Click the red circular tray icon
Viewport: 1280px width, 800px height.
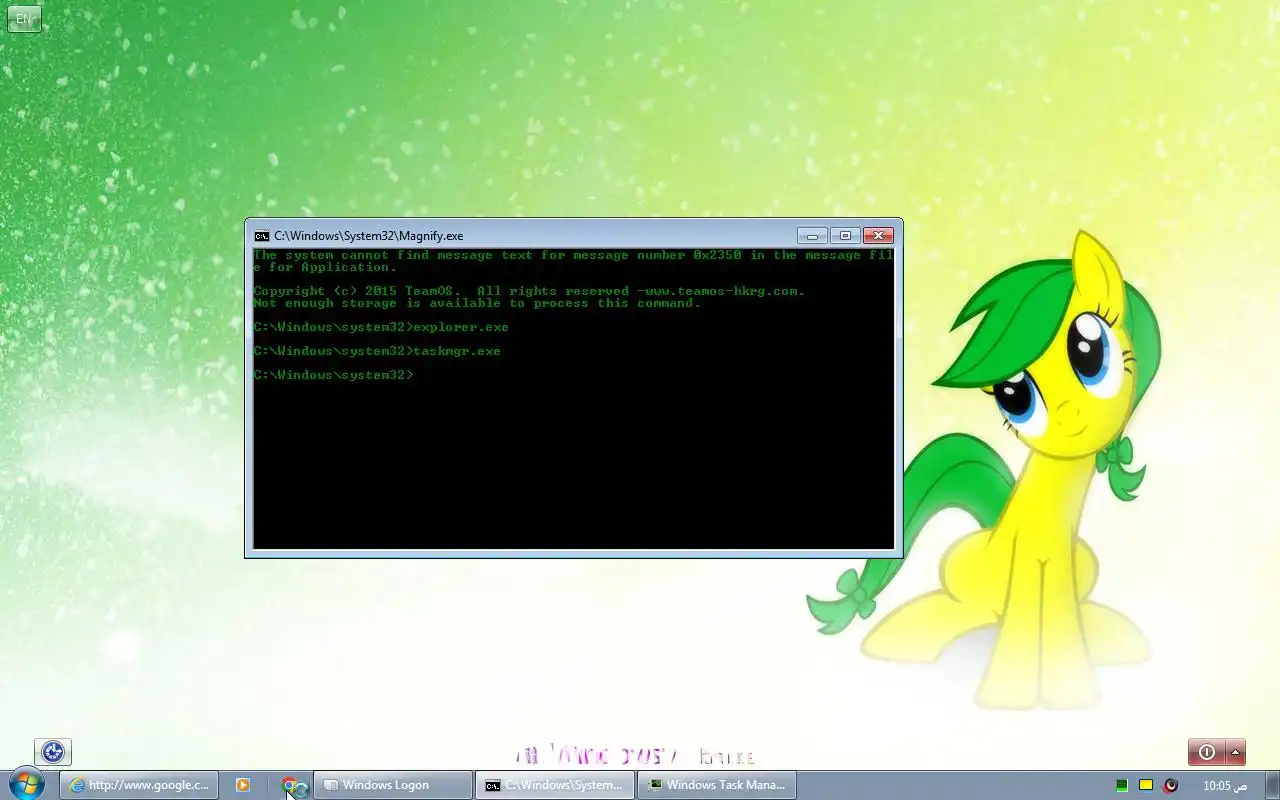(1171, 785)
